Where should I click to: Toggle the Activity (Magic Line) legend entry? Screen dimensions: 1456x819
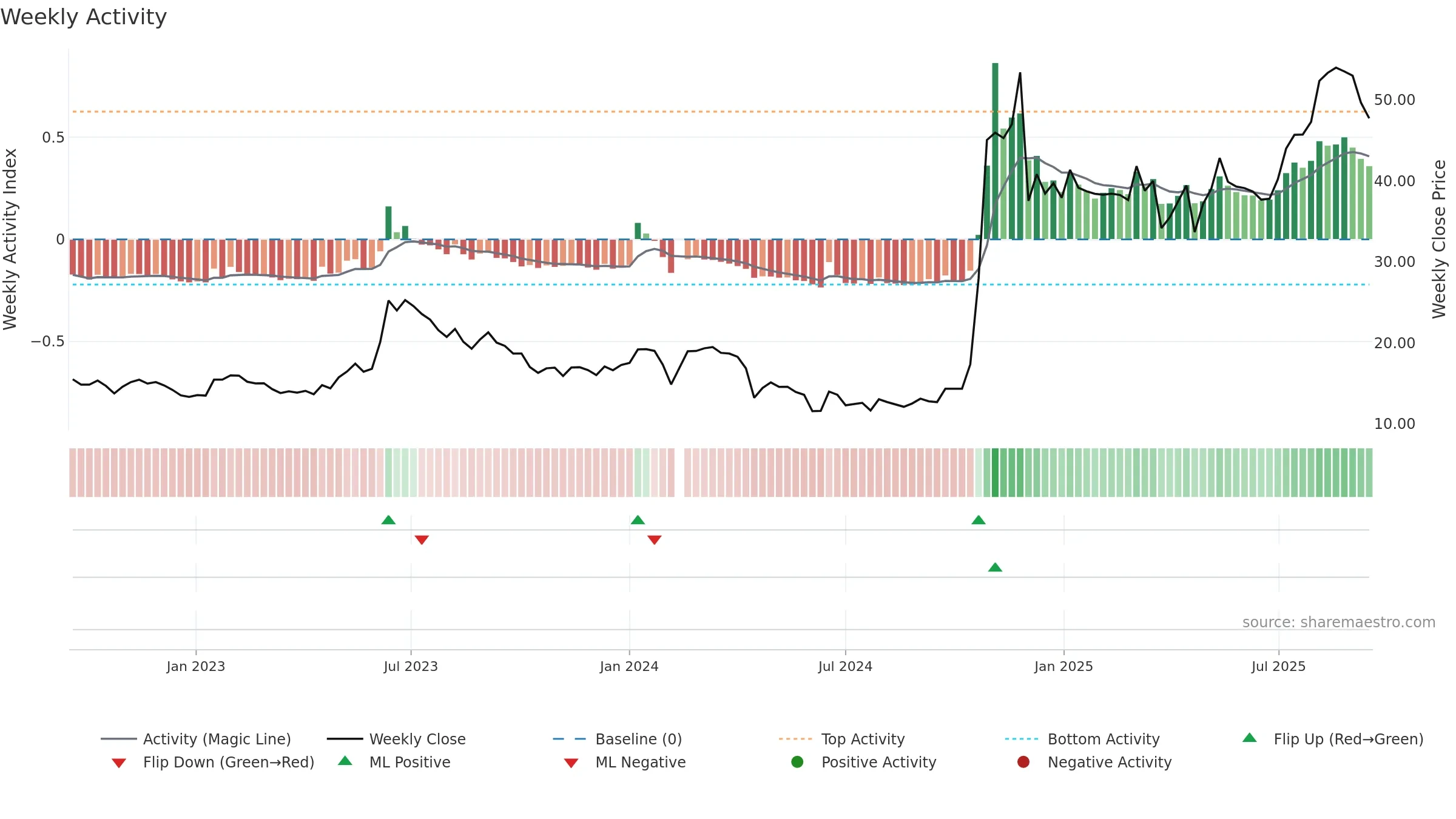click(x=196, y=739)
